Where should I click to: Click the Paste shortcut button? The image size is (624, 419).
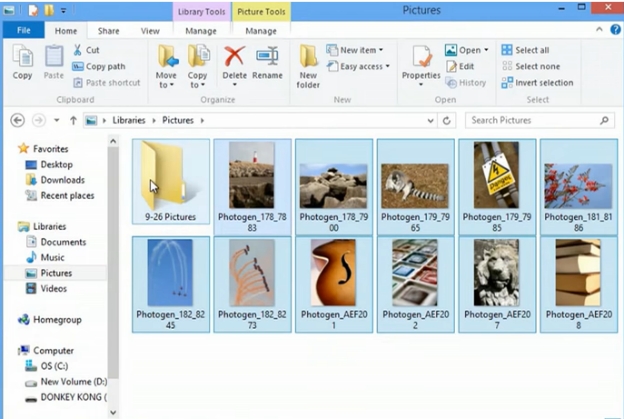coord(107,83)
